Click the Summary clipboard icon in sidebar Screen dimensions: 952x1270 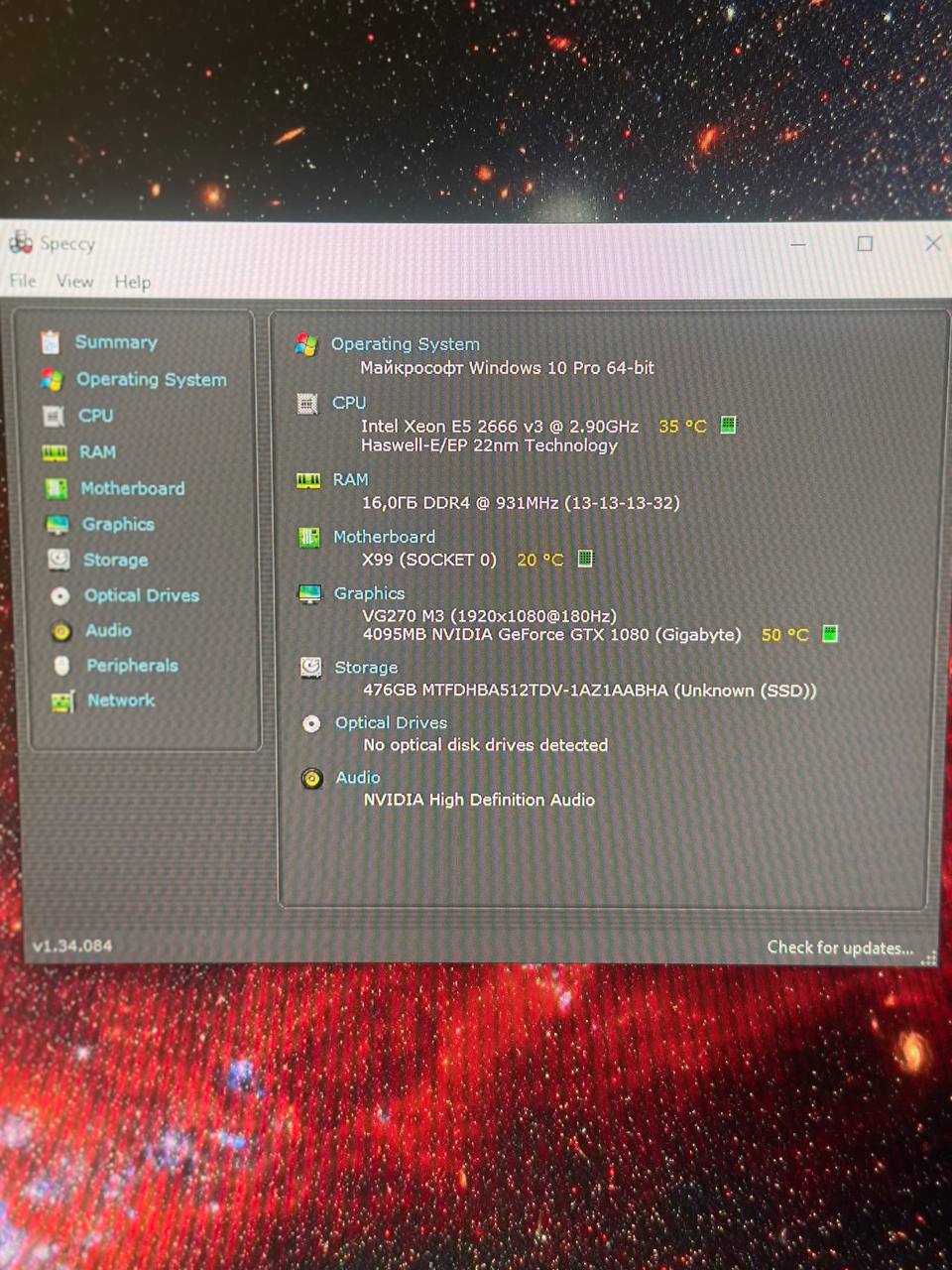tap(51, 342)
